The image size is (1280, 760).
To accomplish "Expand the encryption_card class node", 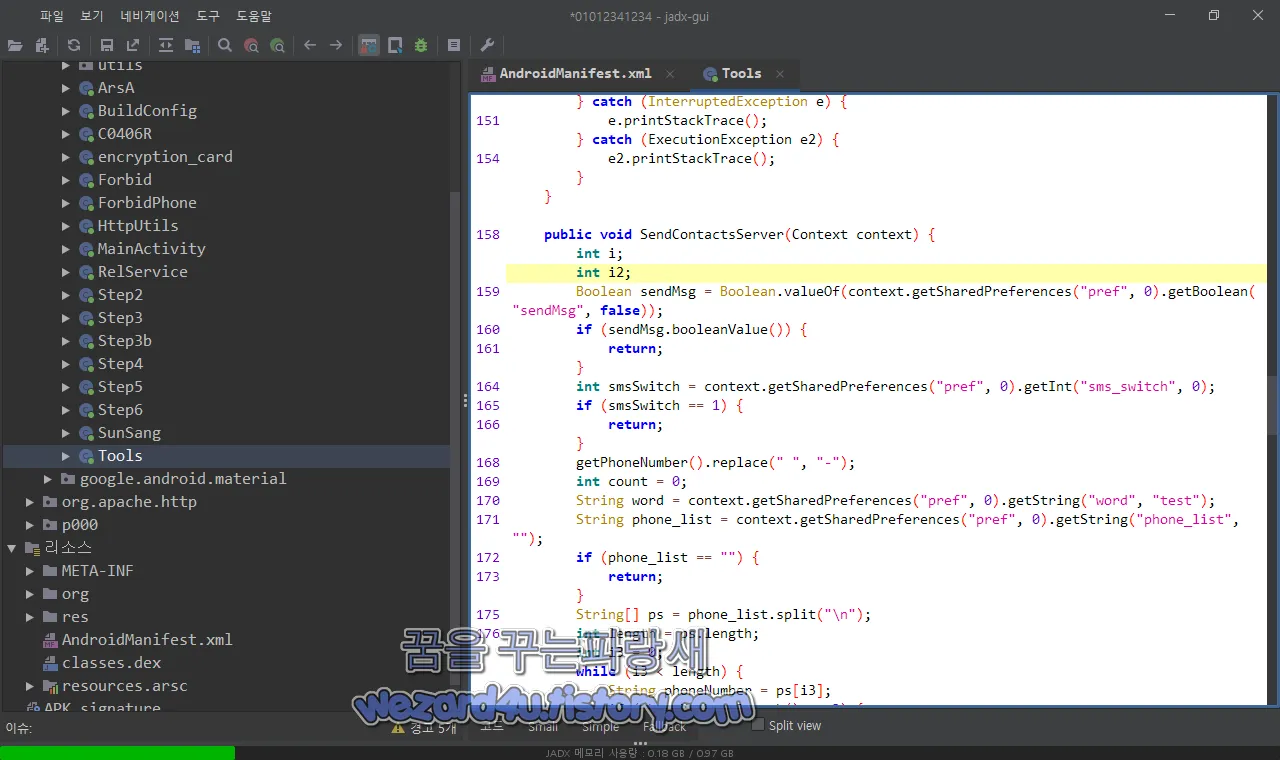I will pos(66,157).
